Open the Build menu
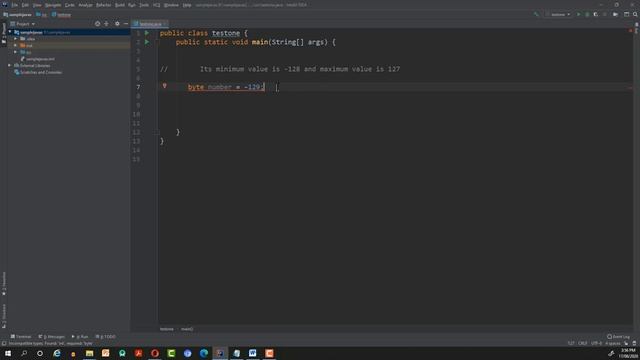 click(120, 5)
